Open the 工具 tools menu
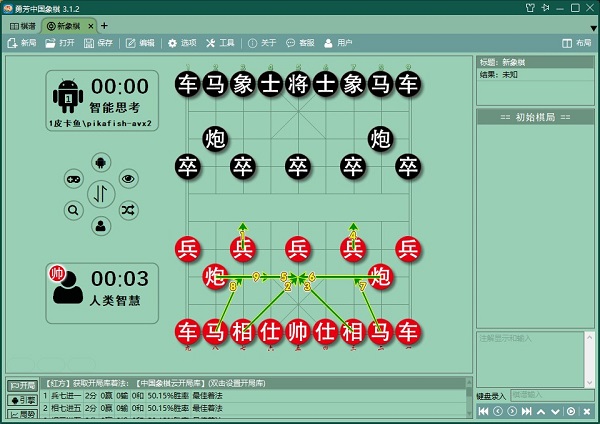 (x=220, y=43)
